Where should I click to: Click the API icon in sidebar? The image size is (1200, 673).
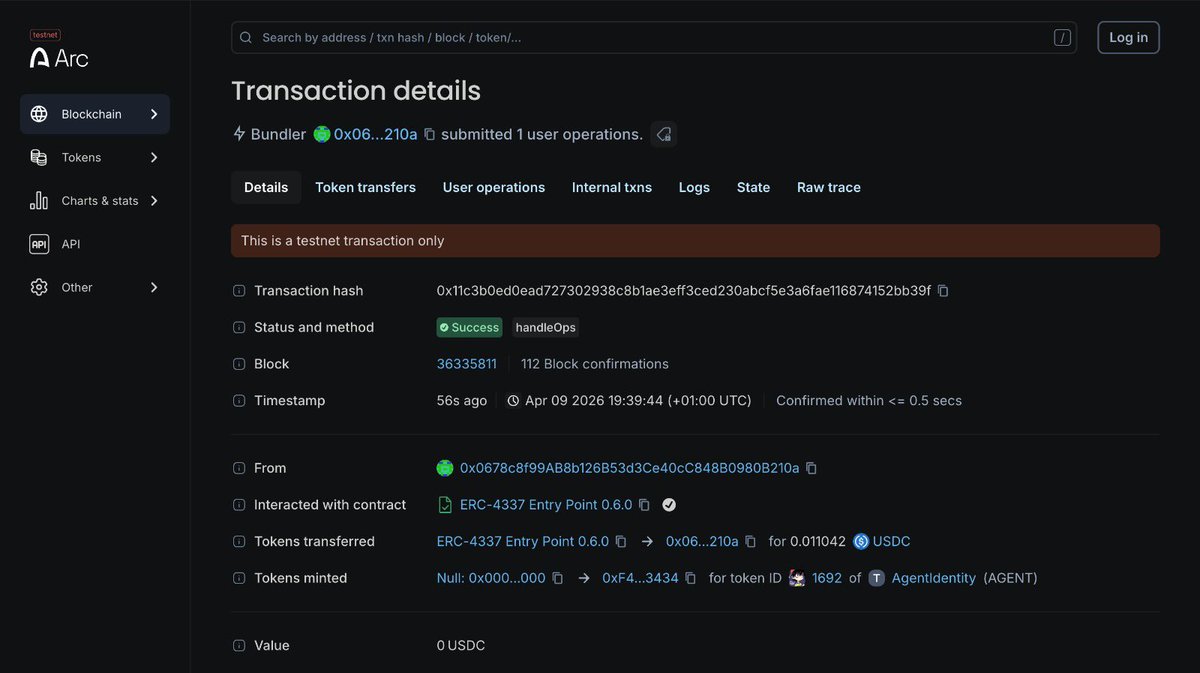pos(39,244)
